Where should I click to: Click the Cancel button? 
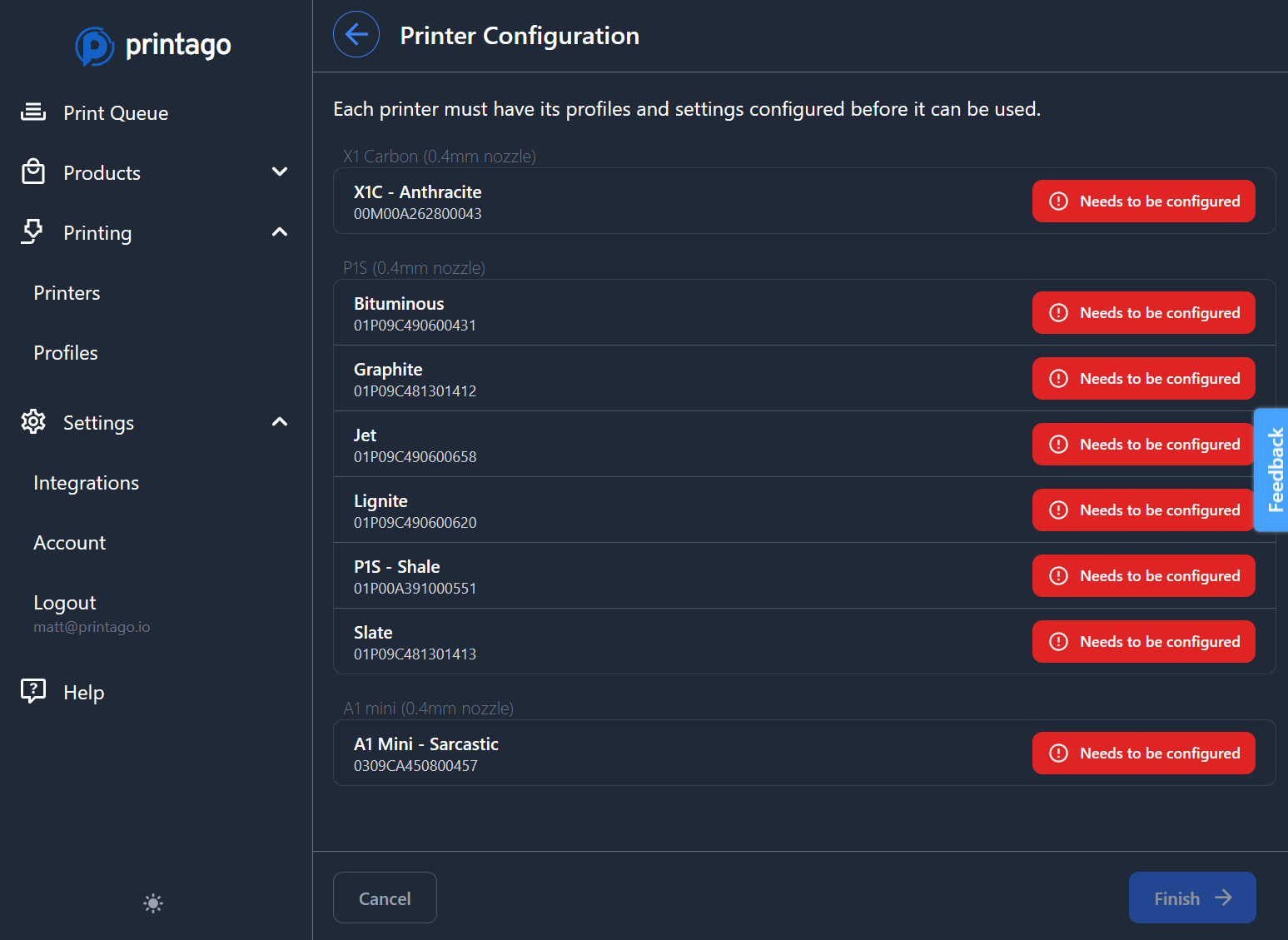385,898
